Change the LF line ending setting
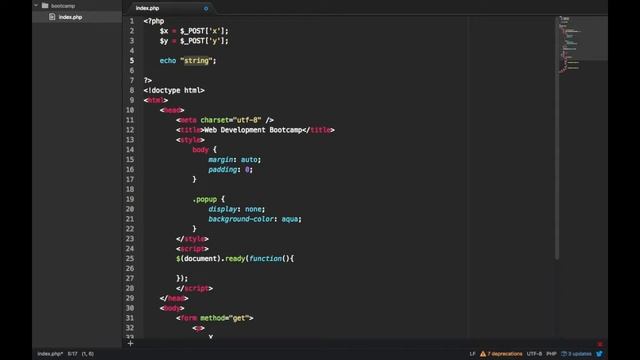Image resolution: width=640 pixels, height=360 pixels. pyautogui.click(x=472, y=354)
